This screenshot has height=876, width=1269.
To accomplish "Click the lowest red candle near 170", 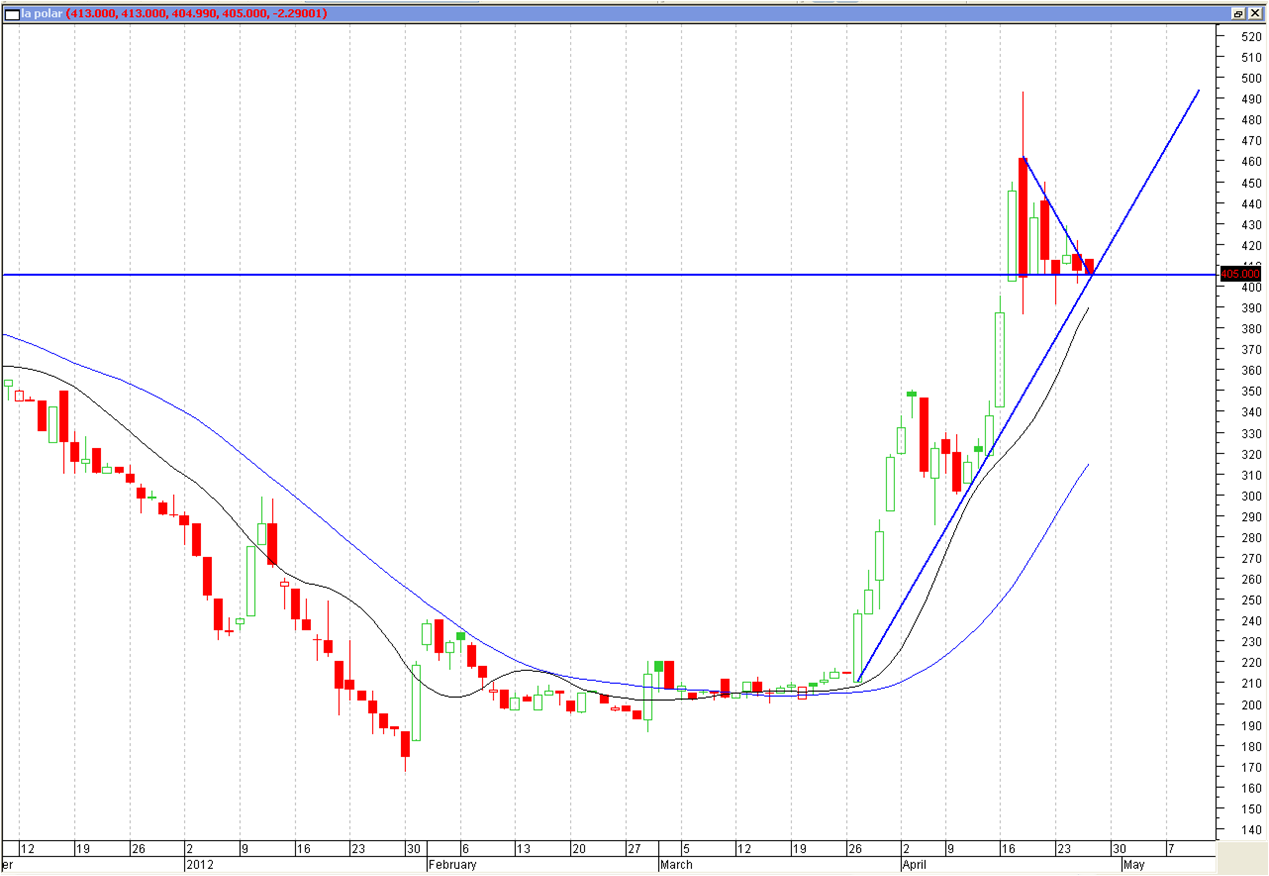I will coord(405,744).
